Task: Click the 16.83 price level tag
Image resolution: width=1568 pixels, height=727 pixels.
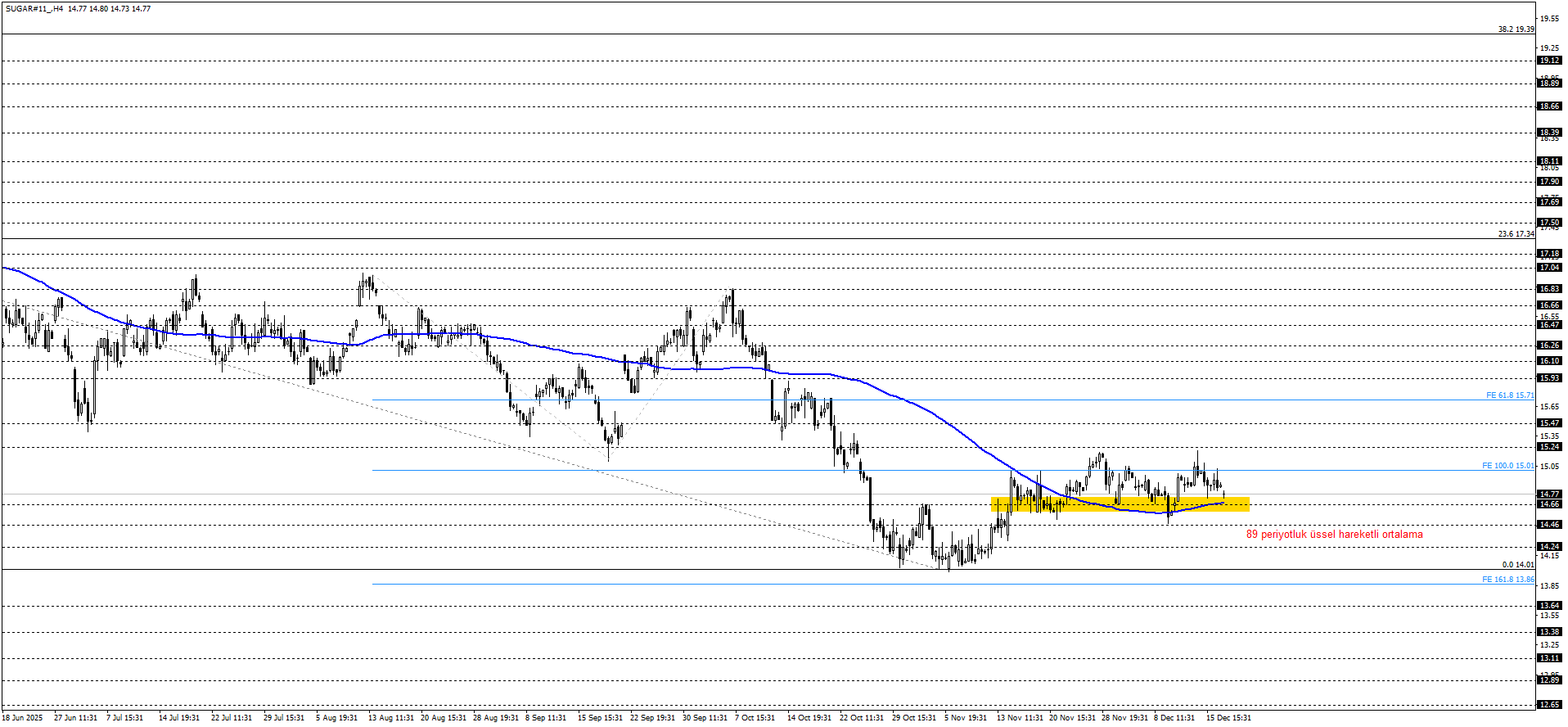Action: [x=1549, y=289]
